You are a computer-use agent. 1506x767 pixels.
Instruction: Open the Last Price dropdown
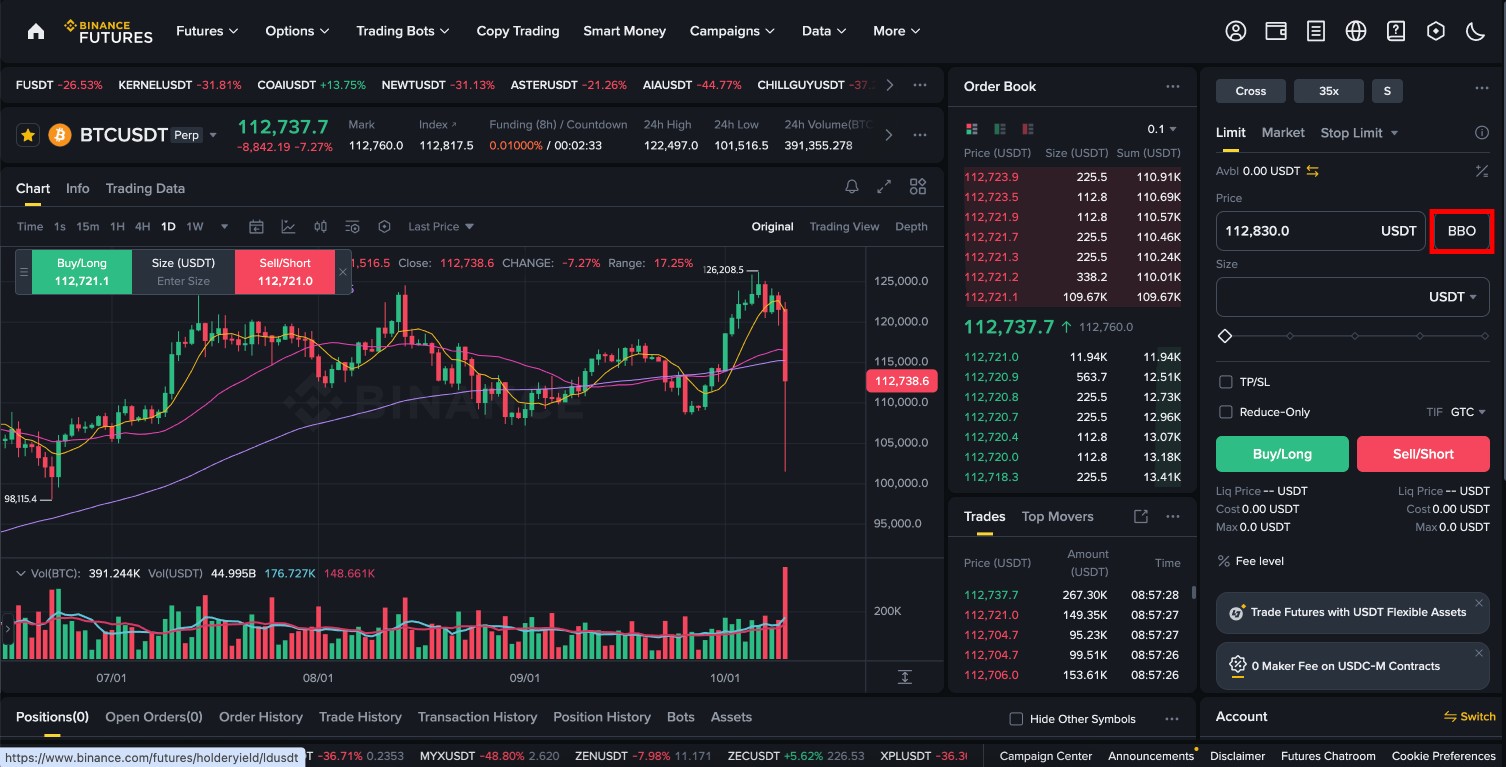point(441,227)
